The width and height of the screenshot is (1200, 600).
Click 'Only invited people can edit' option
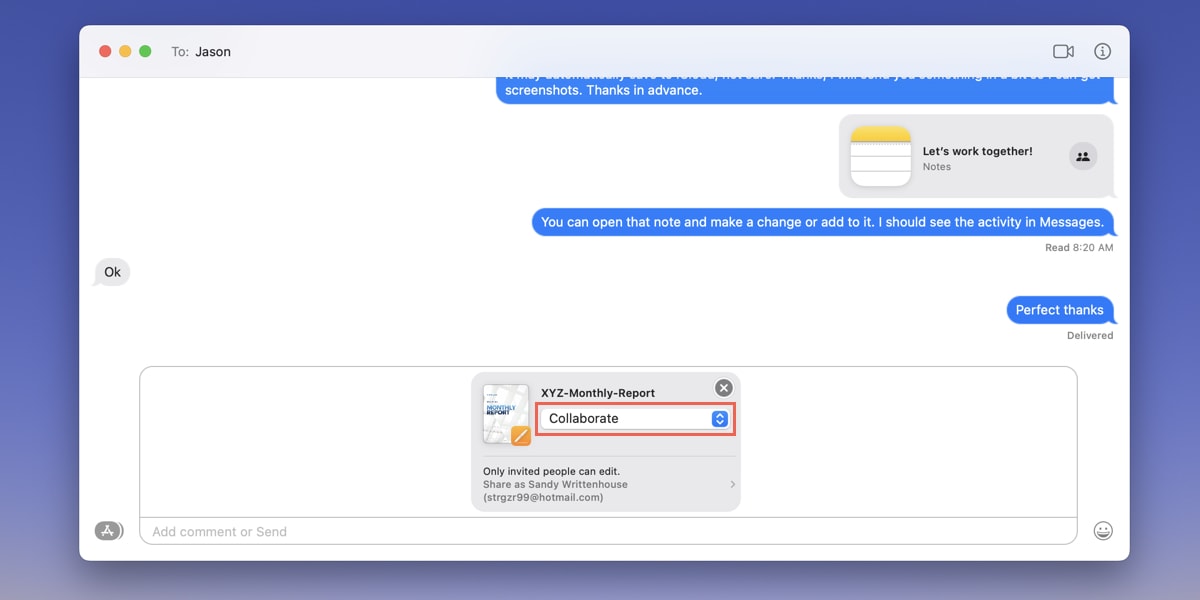(553, 471)
